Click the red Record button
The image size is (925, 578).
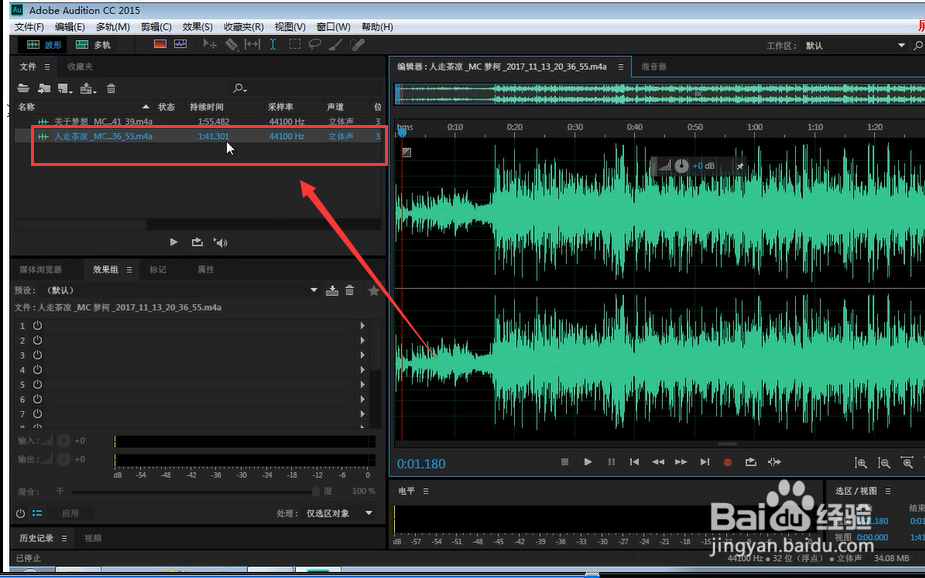point(727,462)
